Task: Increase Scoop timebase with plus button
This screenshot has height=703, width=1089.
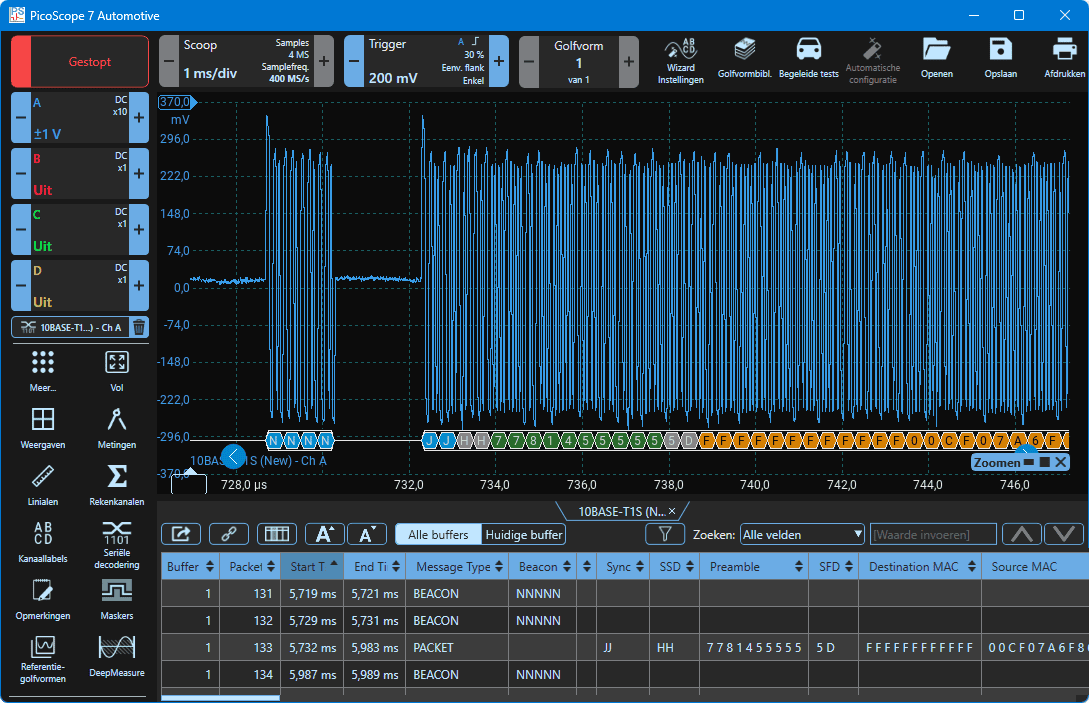Action: pos(323,62)
